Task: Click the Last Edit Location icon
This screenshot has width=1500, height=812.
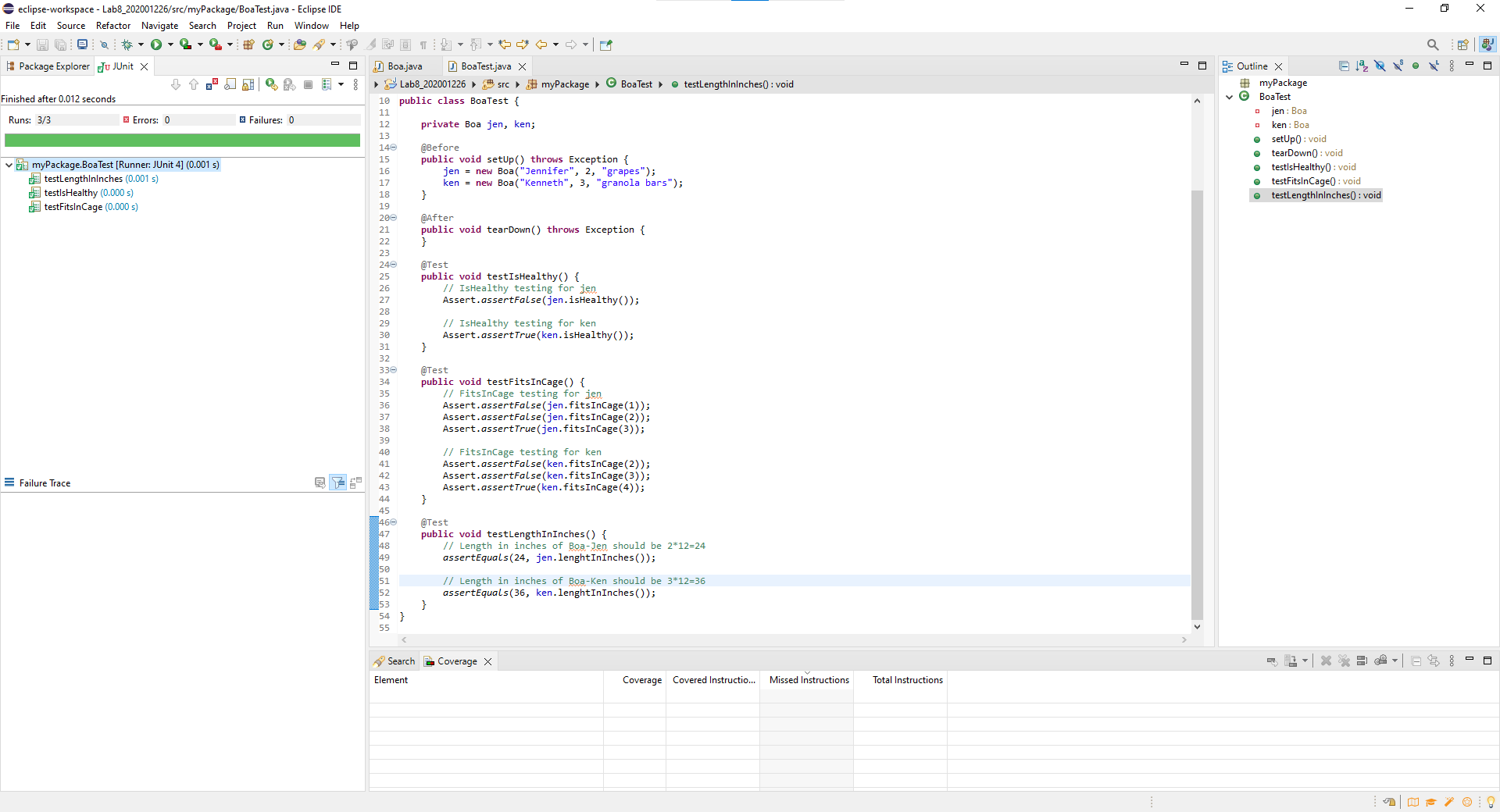Action: pos(505,45)
